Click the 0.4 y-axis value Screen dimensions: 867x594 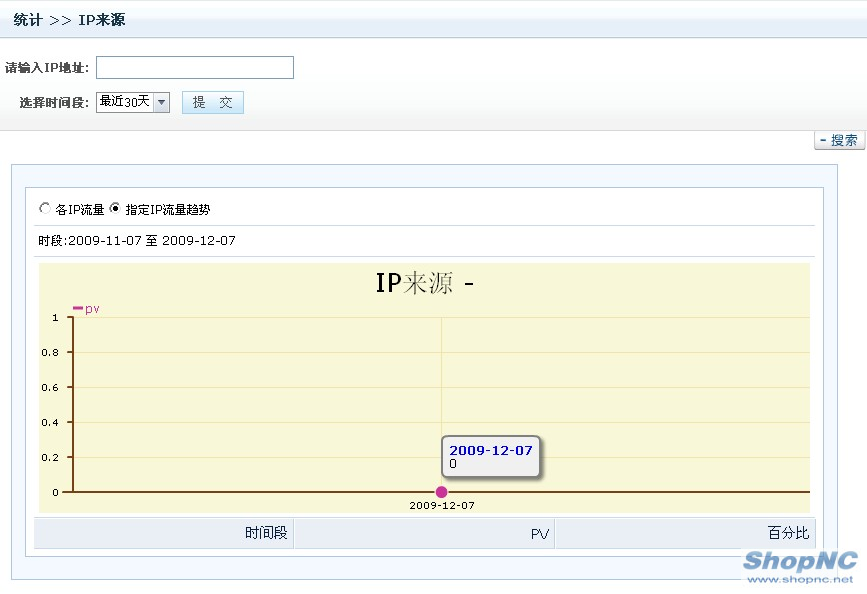pos(50,423)
